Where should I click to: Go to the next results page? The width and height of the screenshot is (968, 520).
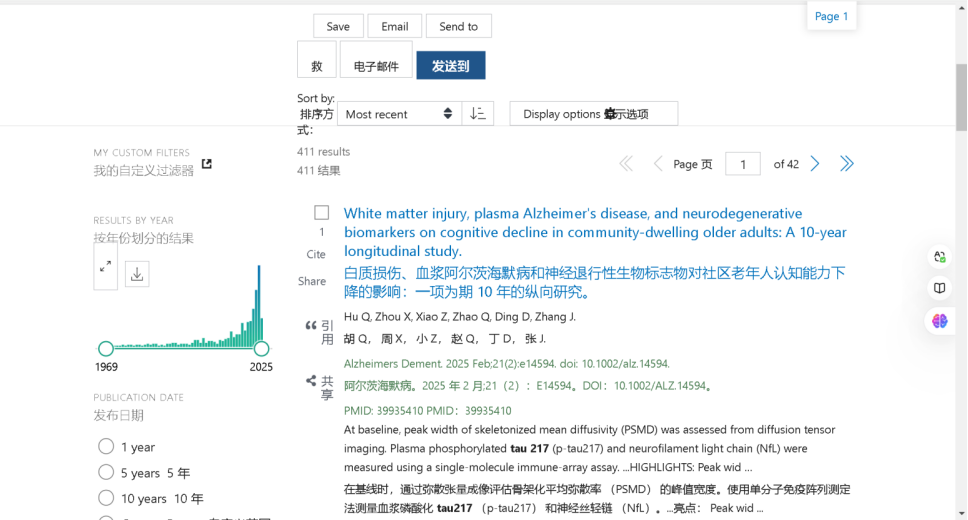[815, 164]
